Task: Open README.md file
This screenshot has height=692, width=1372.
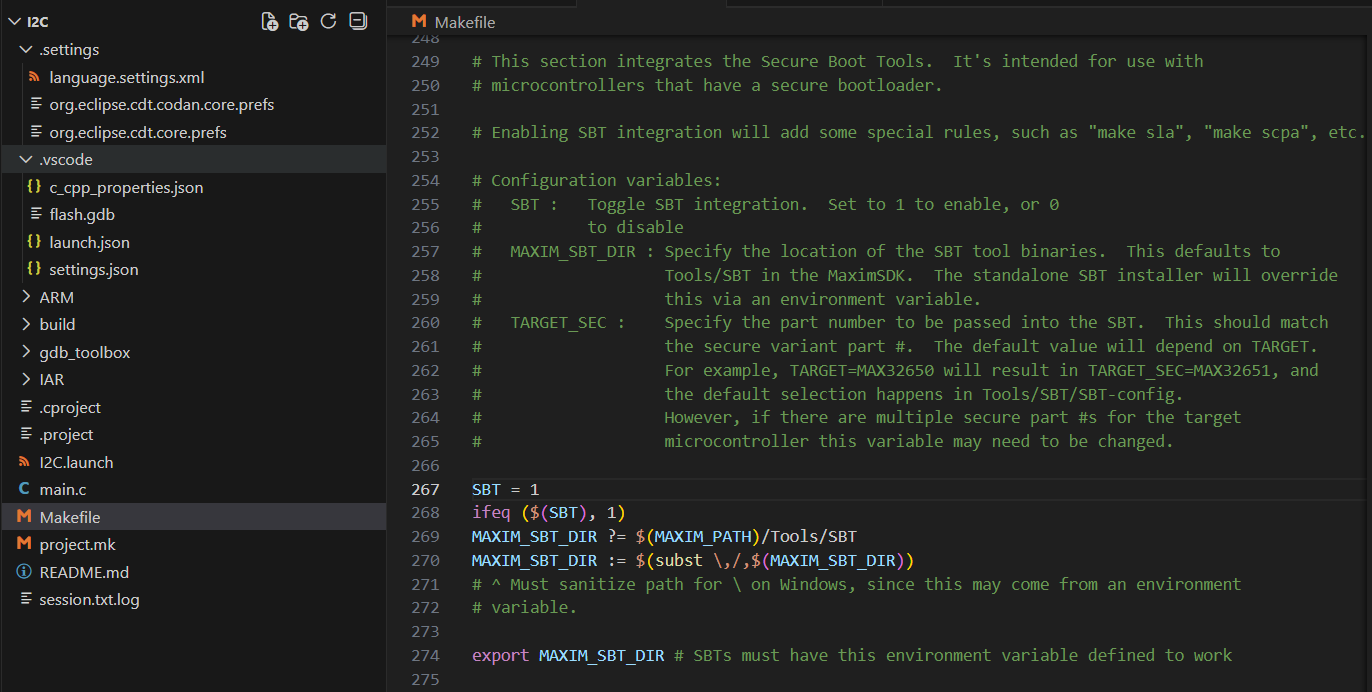Action: coord(84,572)
